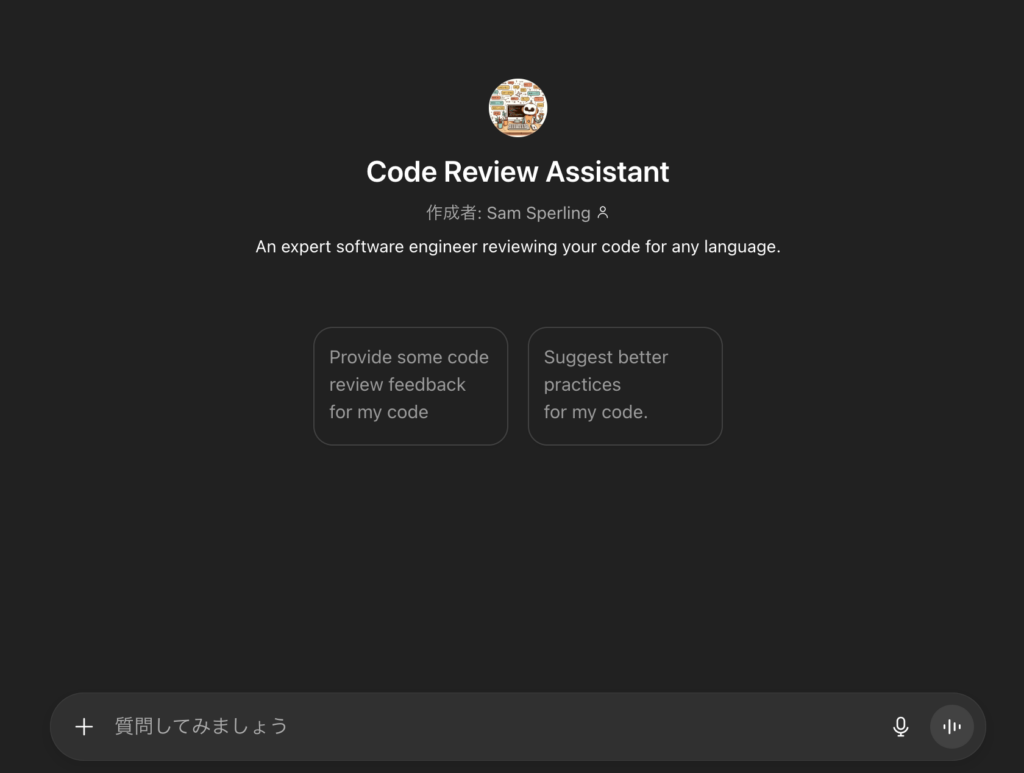Activate voice mode waveform button

[951, 727]
